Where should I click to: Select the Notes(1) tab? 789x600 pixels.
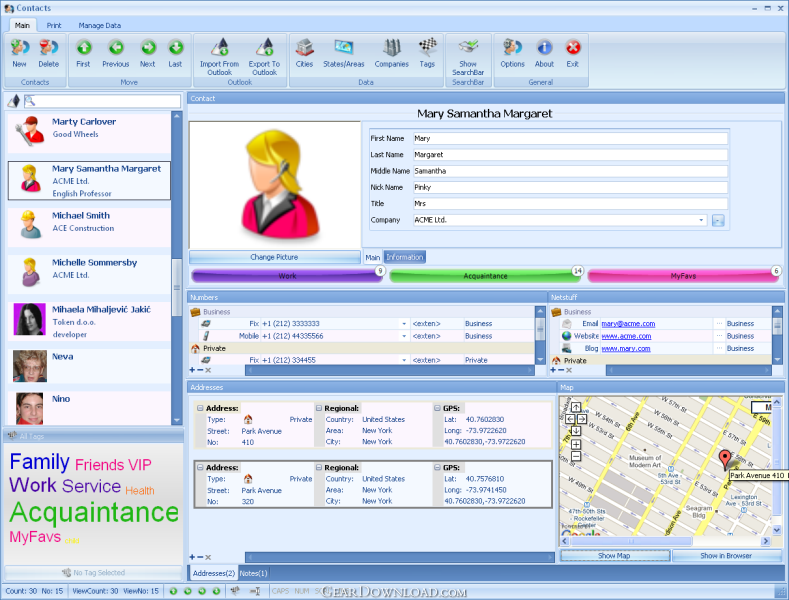(x=254, y=573)
